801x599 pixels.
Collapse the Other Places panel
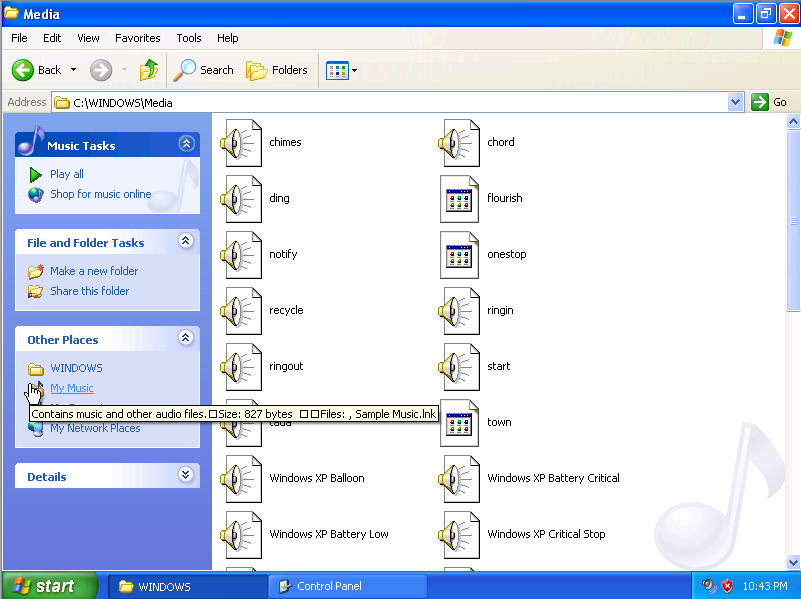[x=186, y=338]
